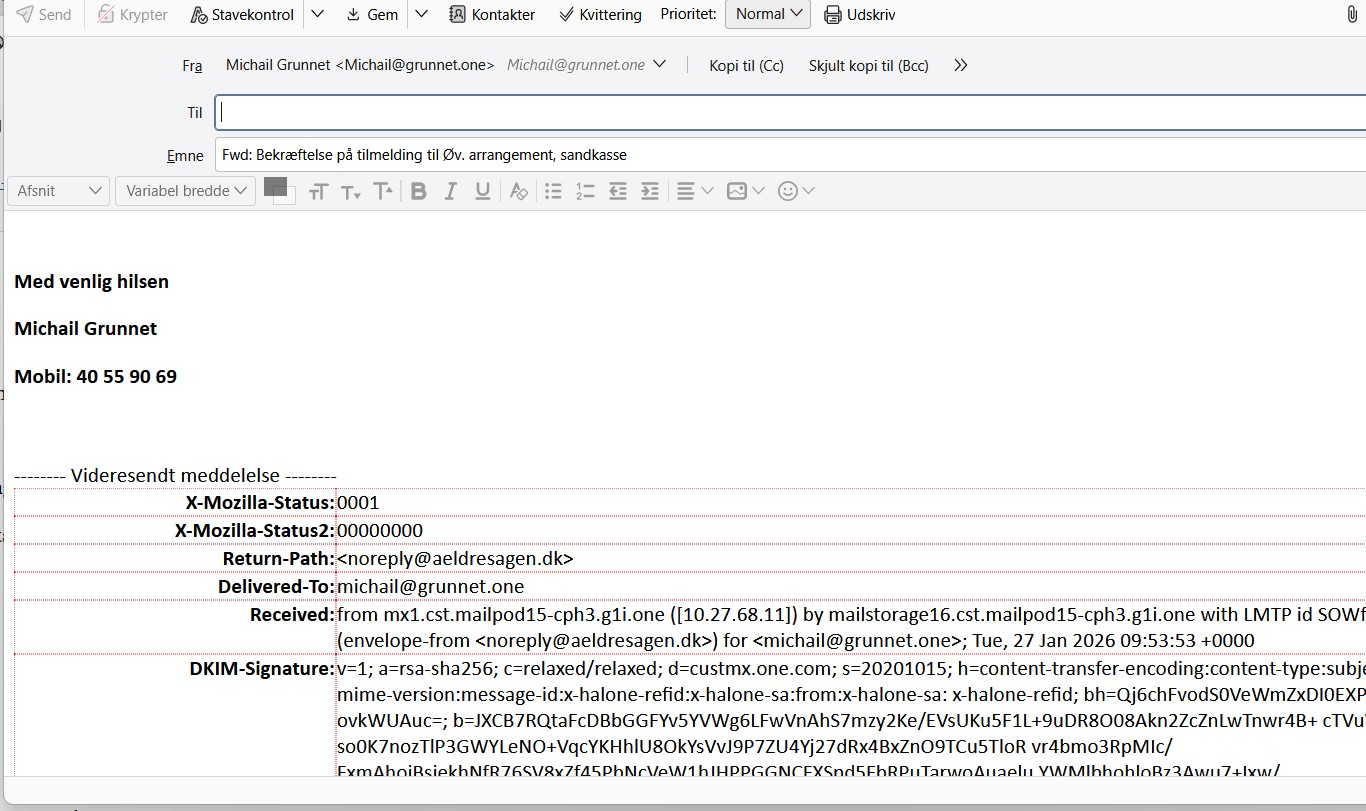Click the Stavekontrol spell check button
Screen dimensions: 1366x811
tap(242, 15)
